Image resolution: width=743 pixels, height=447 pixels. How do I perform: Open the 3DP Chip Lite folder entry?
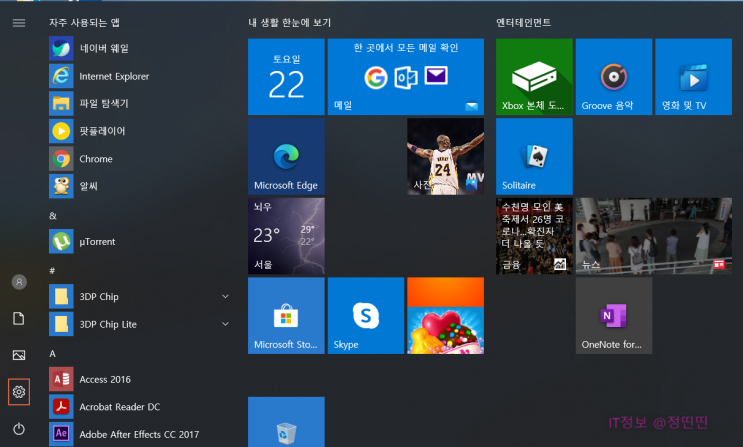click(x=140, y=324)
